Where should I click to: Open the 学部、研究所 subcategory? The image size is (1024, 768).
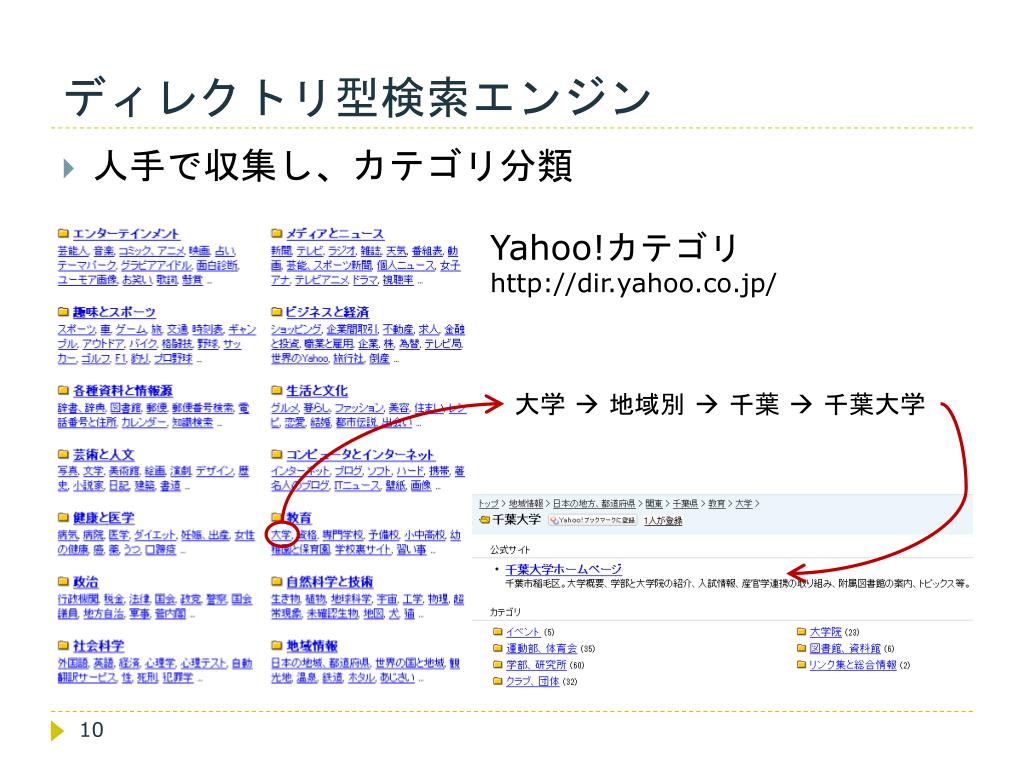536,665
